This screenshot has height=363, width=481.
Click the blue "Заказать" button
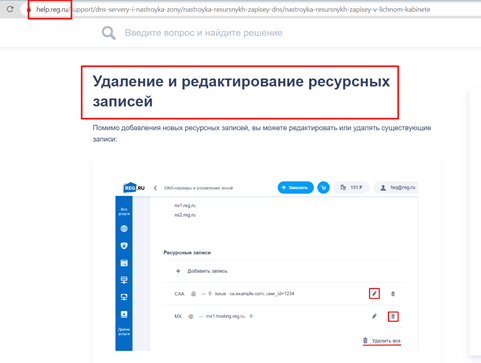[x=295, y=188]
